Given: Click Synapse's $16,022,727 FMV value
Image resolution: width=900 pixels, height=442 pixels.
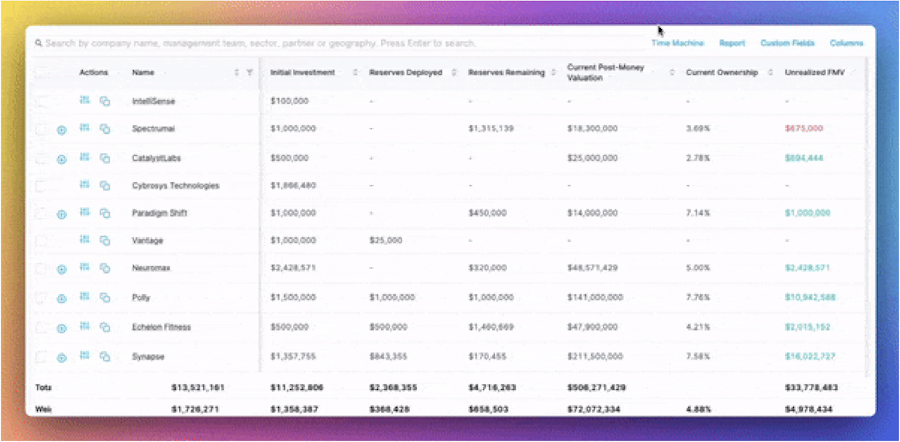Looking at the screenshot, I should 810,356.
